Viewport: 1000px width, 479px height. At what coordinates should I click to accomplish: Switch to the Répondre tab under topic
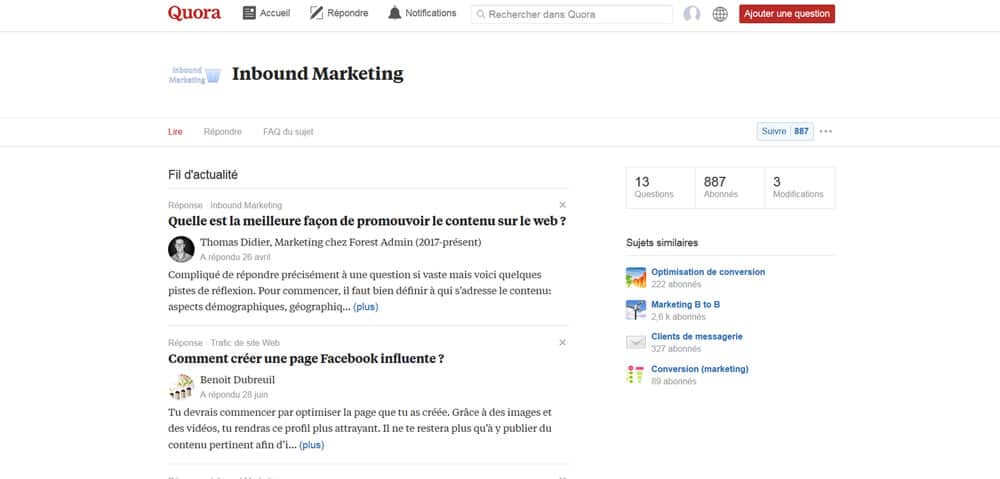coord(223,131)
